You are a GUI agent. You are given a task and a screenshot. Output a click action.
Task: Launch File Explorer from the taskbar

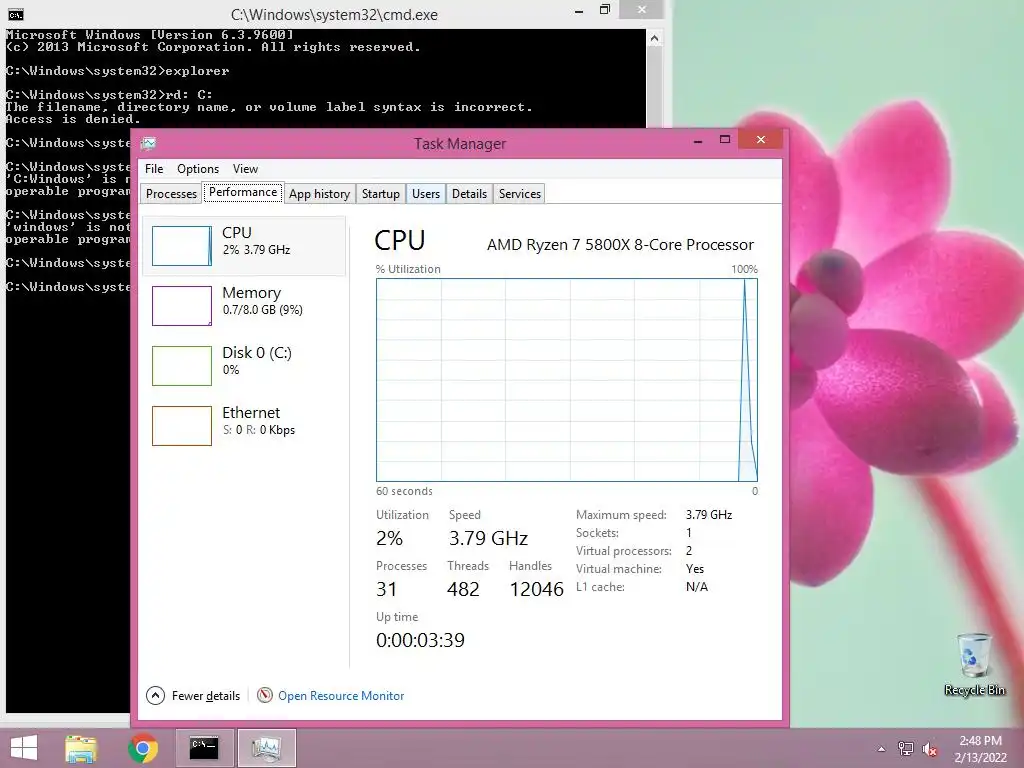[81, 748]
